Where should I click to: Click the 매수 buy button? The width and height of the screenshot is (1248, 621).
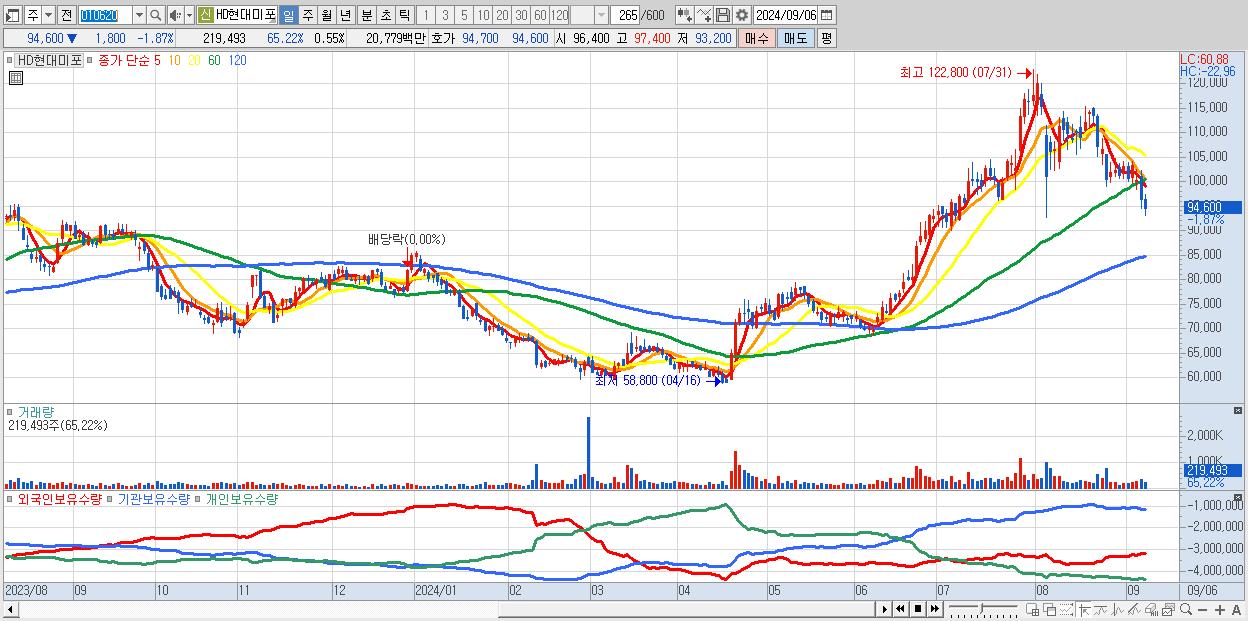757,38
